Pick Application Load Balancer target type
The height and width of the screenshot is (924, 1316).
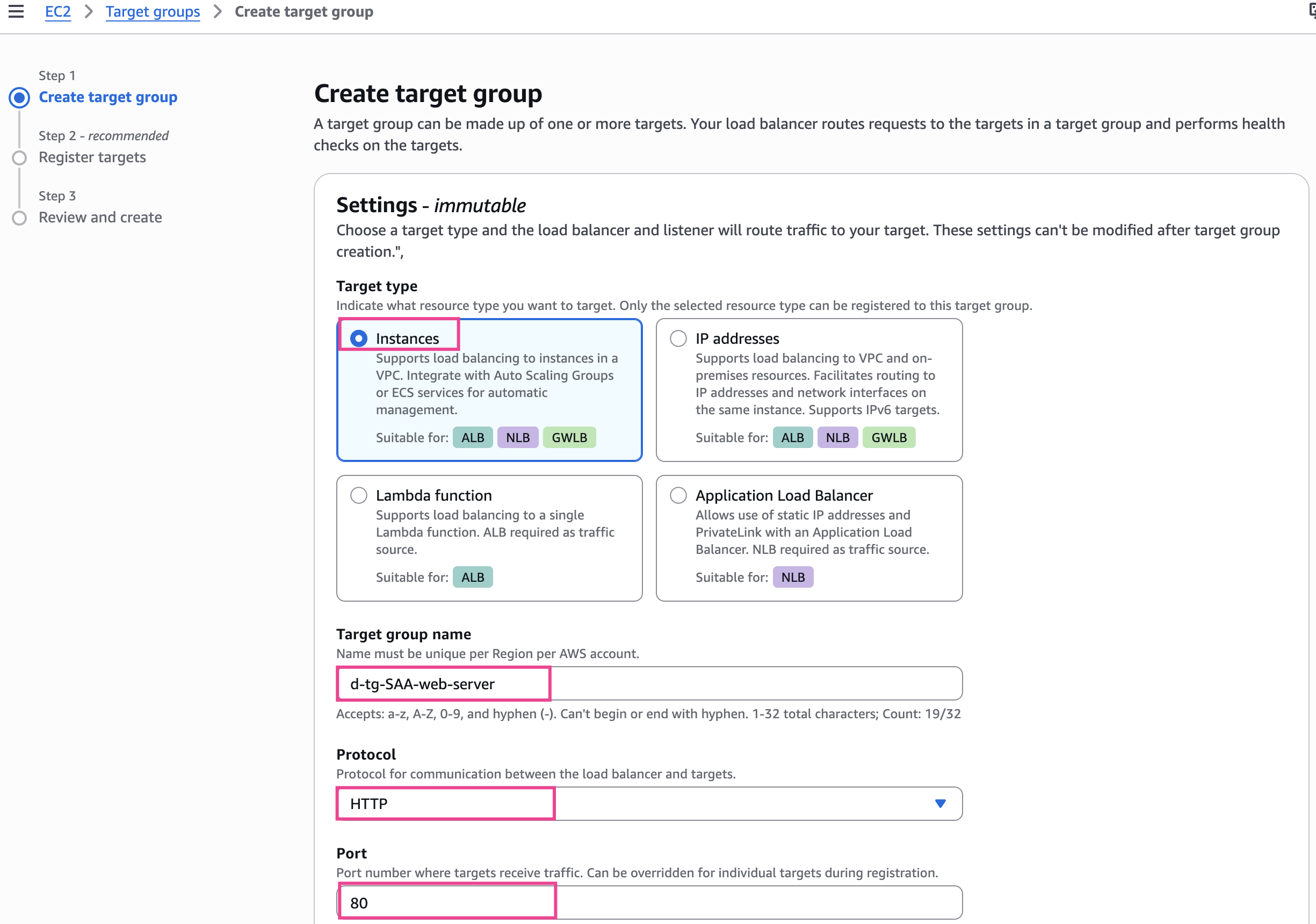[678, 495]
